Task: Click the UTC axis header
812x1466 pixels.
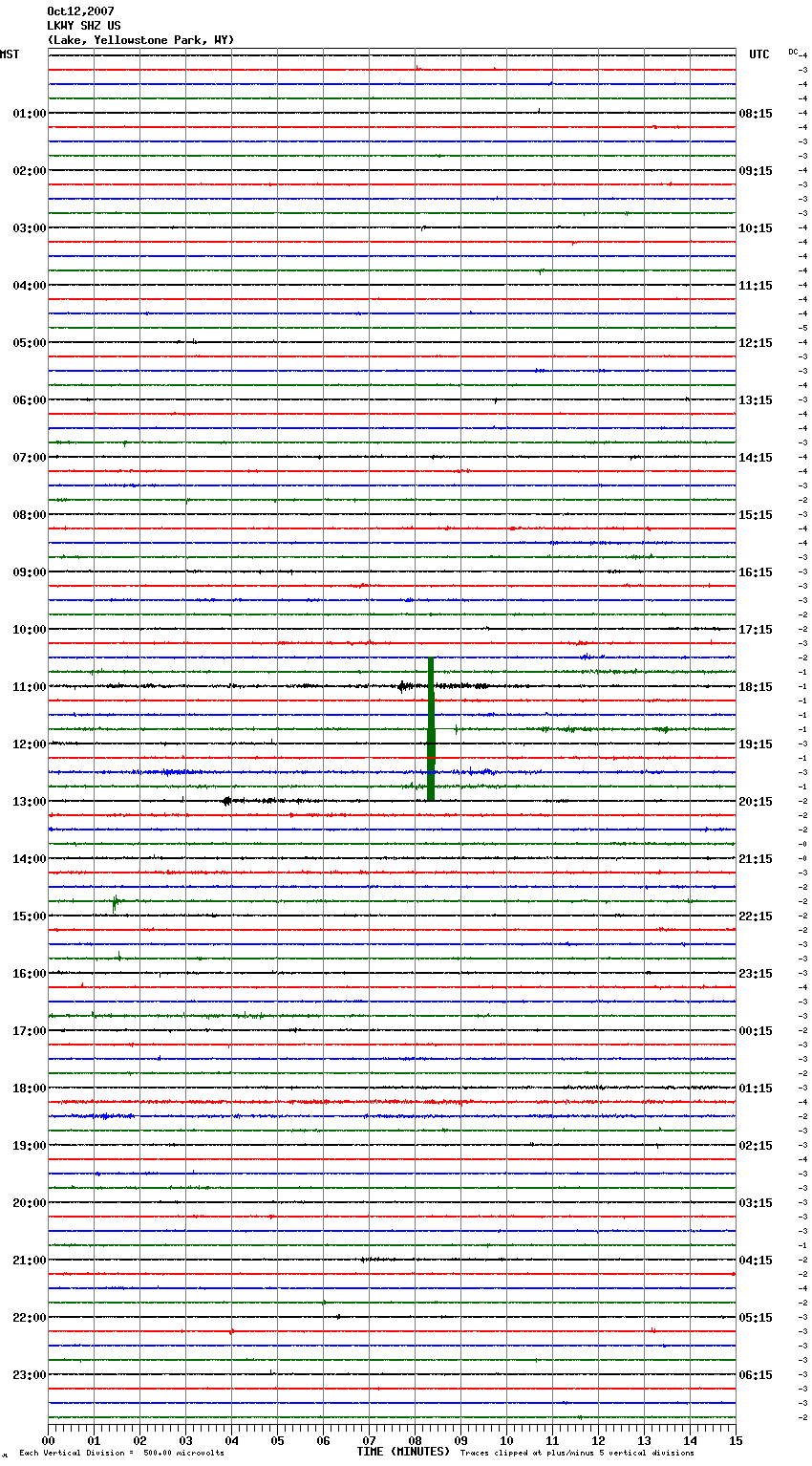Action: click(x=759, y=54)
